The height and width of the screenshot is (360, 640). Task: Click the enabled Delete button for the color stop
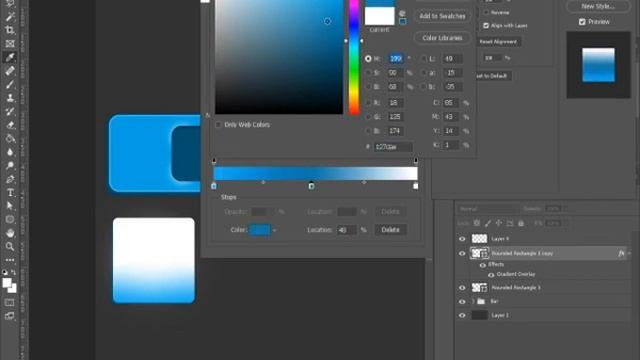pyautogui.click(x=390, y=230)
